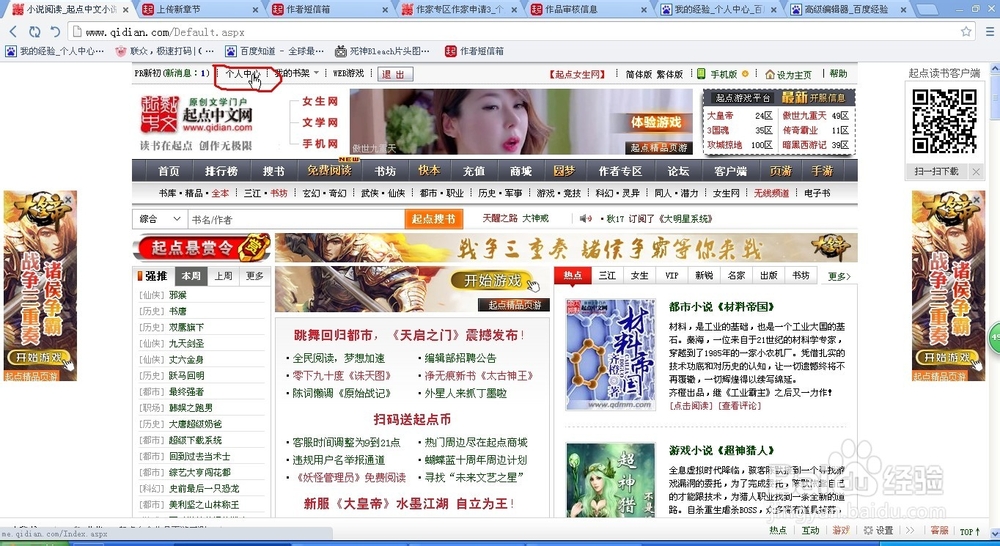This screenshot has width=1000, height=546.
Task: Click the book name search field
Action: point(297,219)
